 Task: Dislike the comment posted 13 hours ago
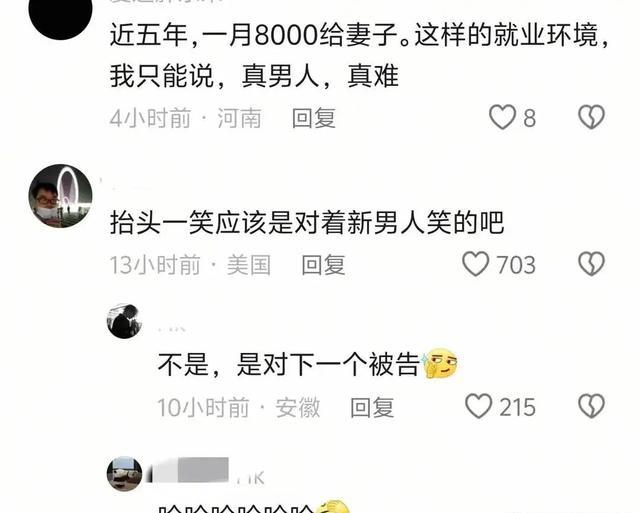[591, 264]
